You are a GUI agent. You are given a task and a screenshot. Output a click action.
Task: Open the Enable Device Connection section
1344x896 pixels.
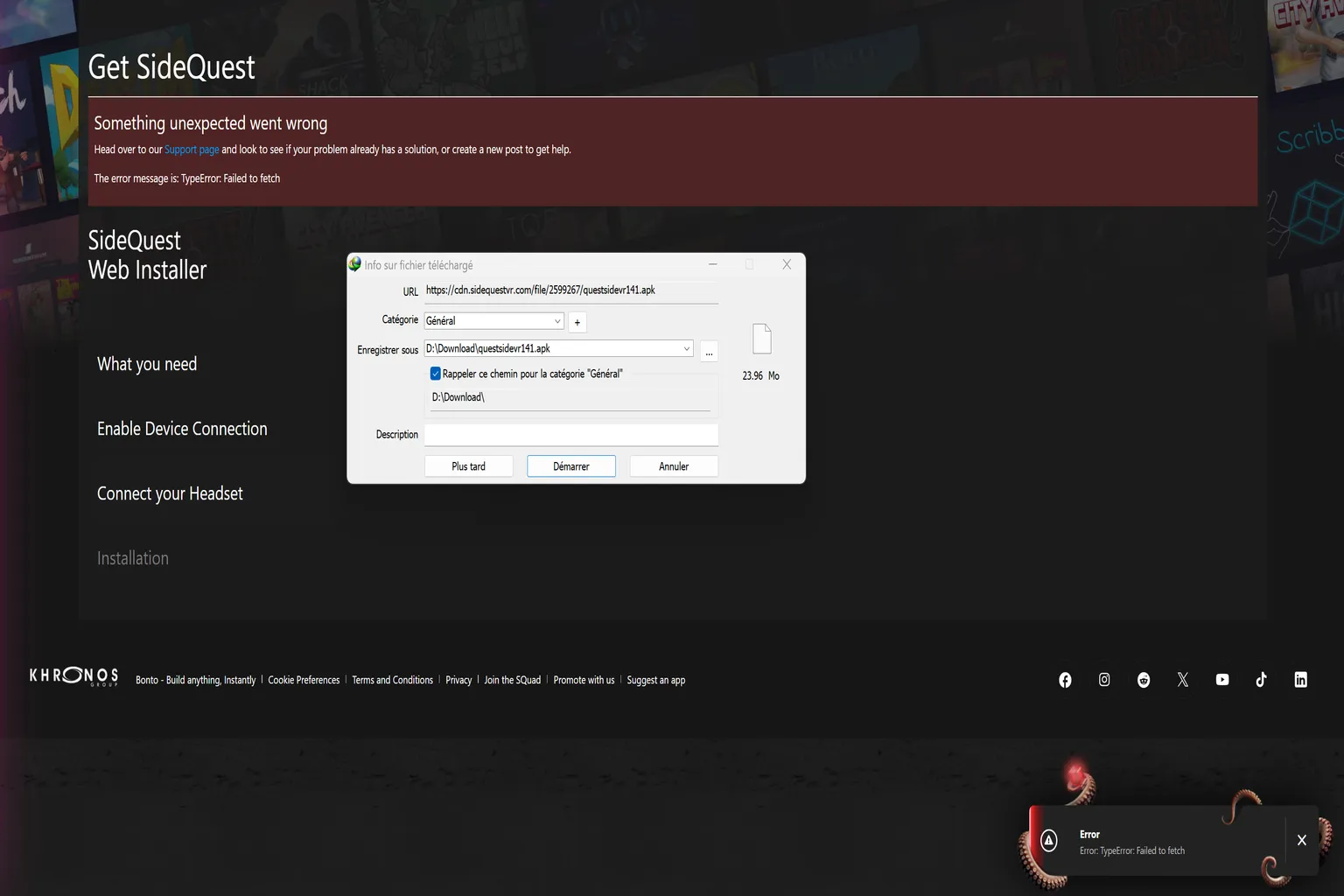click(x=182, y=429)
